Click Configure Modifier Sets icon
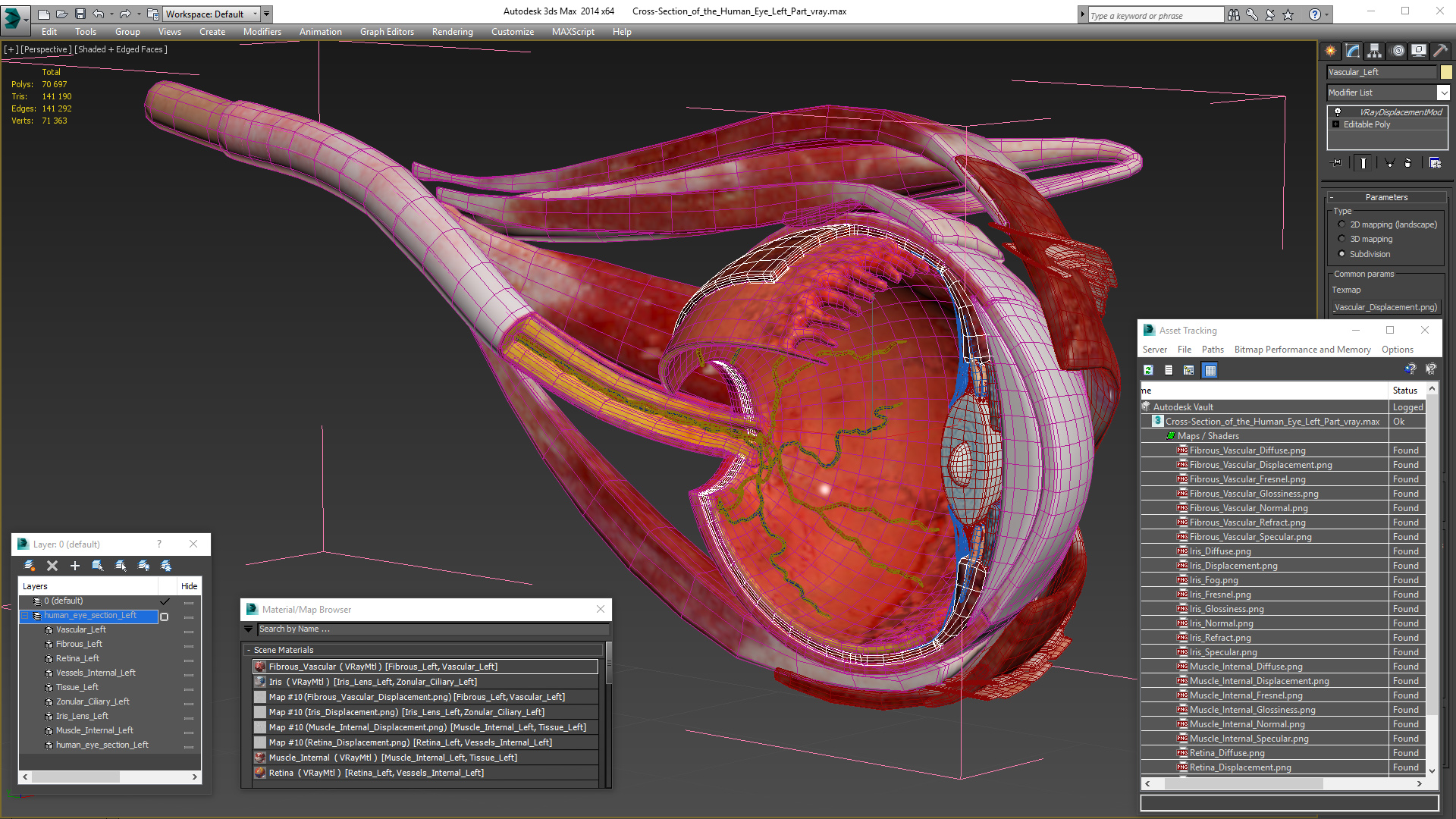Screen dimensions: 1456x819 pyautogui.click(x=1435, y=162)
